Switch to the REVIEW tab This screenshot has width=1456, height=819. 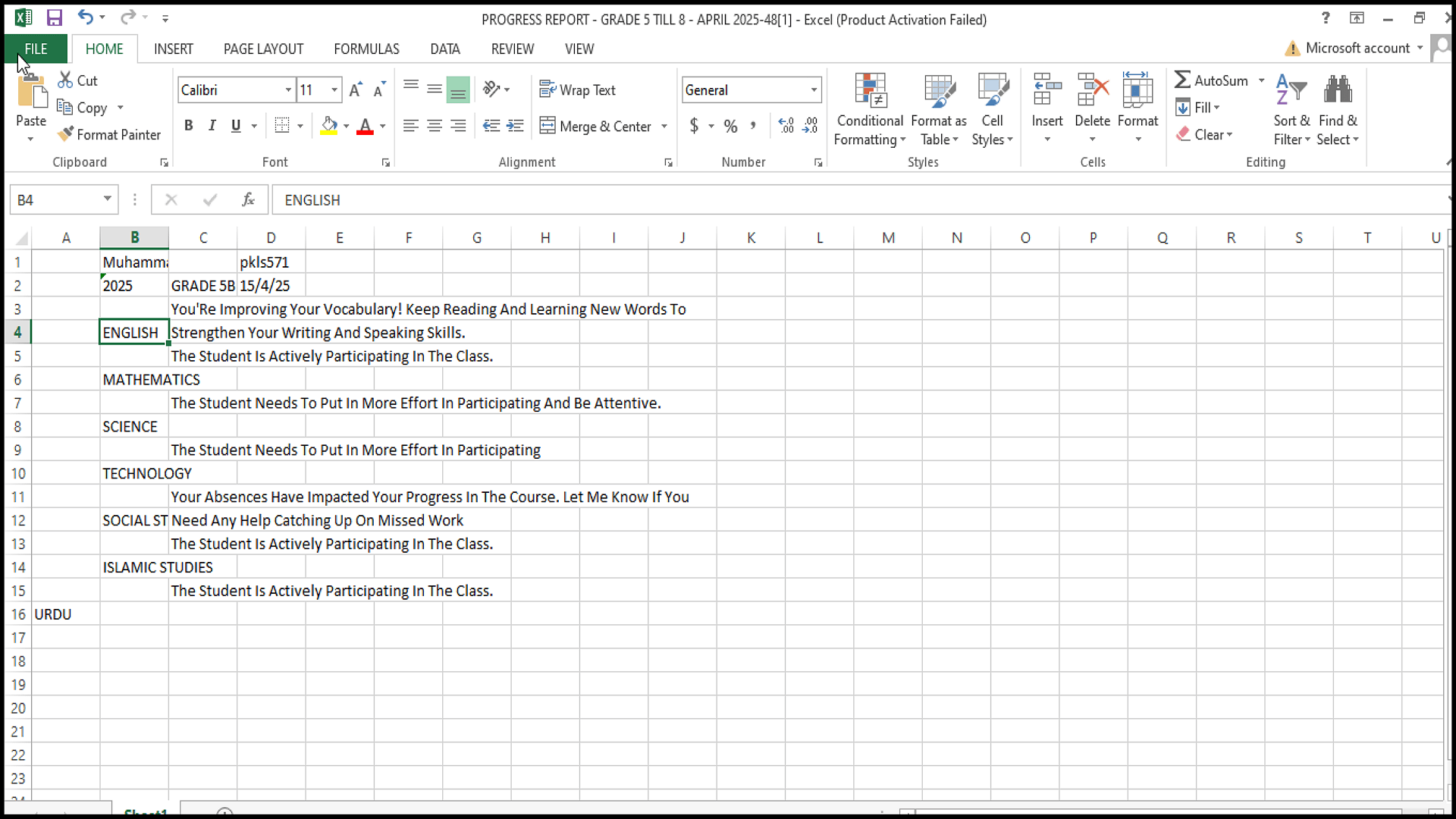coord(513,49)
